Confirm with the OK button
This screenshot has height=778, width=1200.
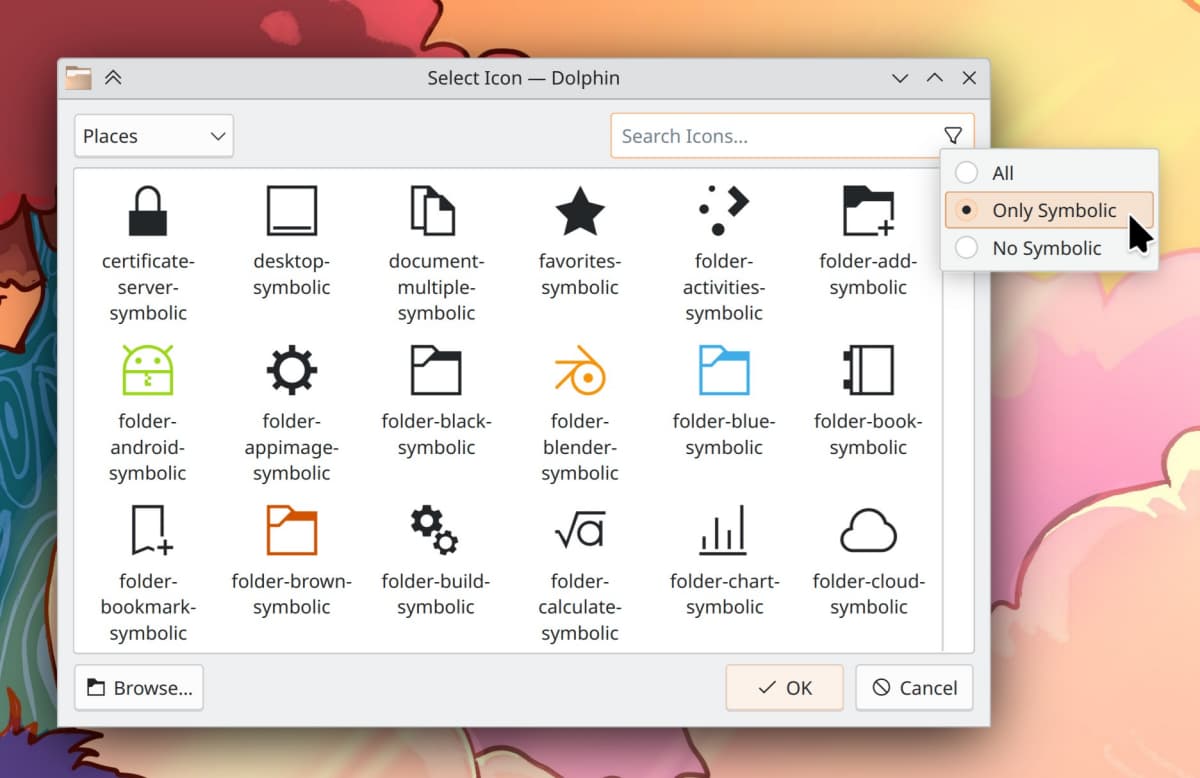pos(784,688)
